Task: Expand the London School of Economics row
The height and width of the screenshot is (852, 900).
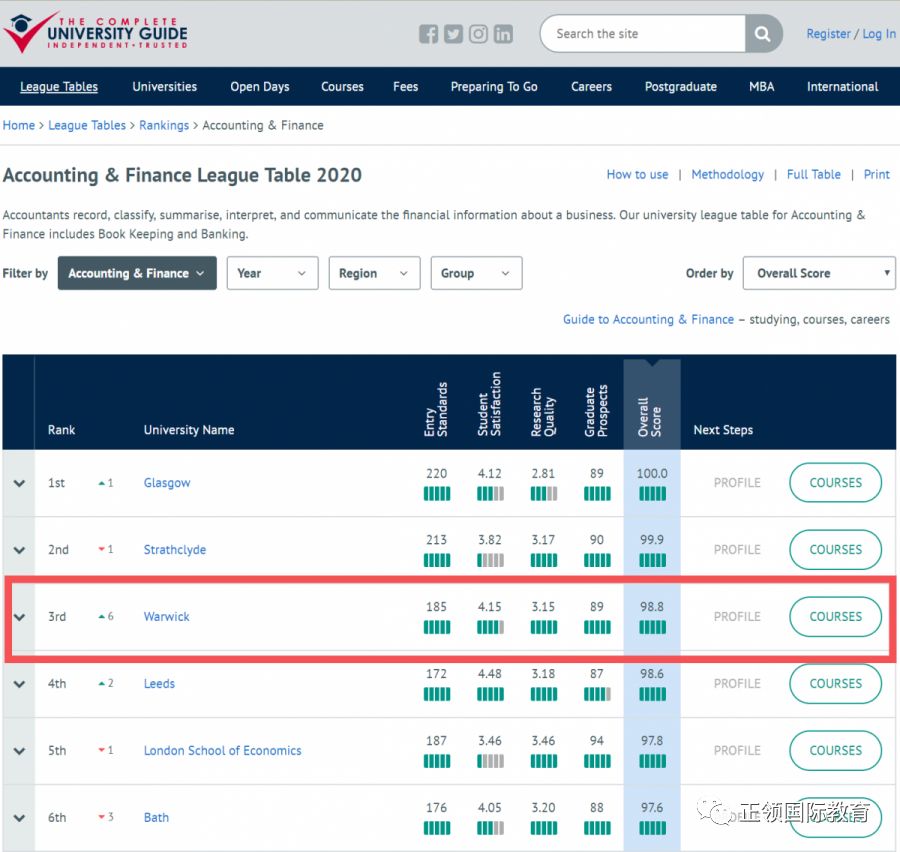Action: pyautogui.click(x=20, y=751)
